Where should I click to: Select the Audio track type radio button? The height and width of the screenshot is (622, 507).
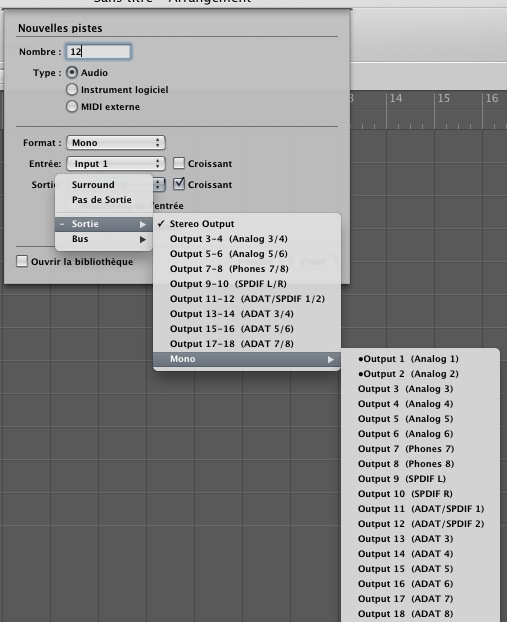tap(72, 73)
